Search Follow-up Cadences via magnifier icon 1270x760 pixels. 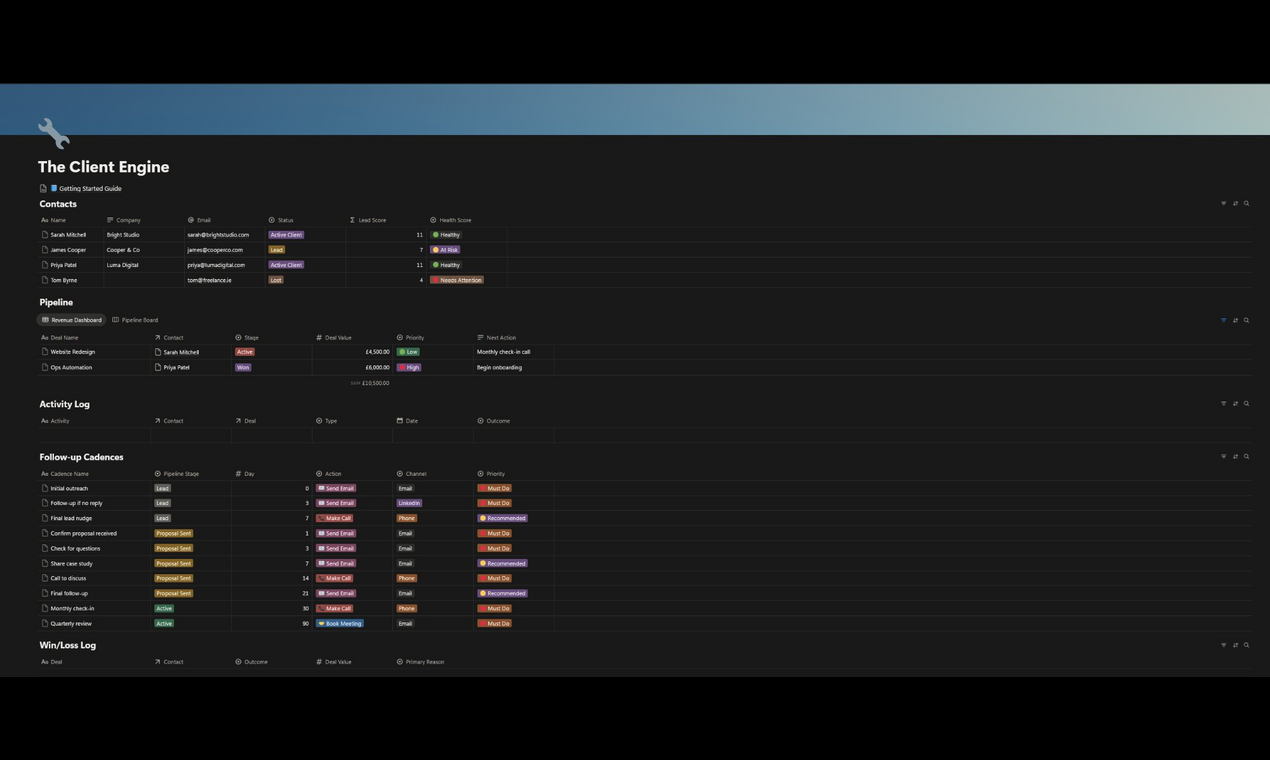(1246, 456)
